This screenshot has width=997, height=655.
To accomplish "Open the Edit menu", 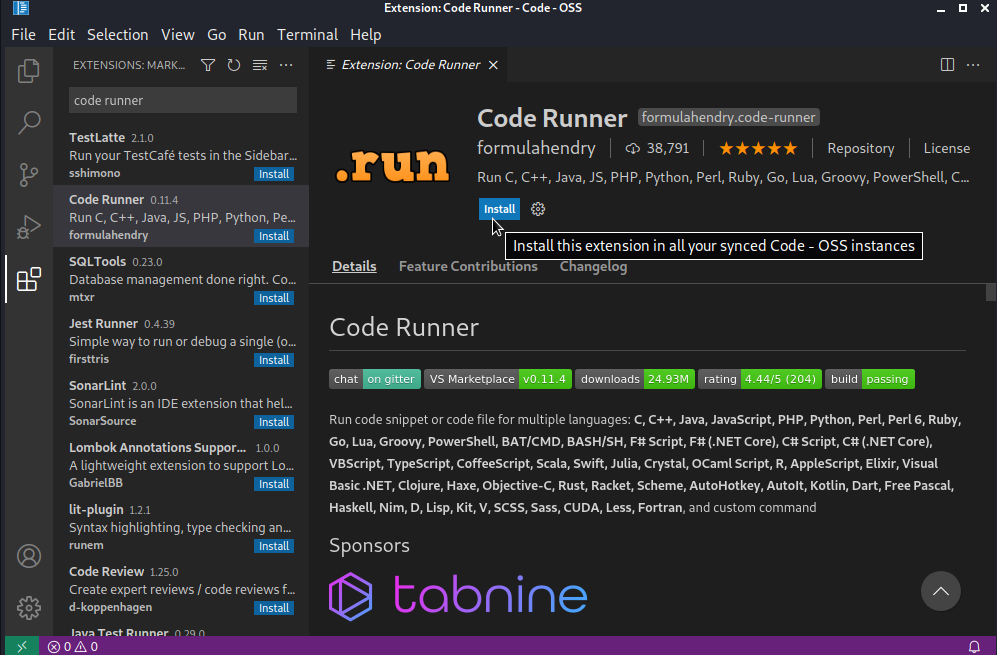I will pos(61,35).
